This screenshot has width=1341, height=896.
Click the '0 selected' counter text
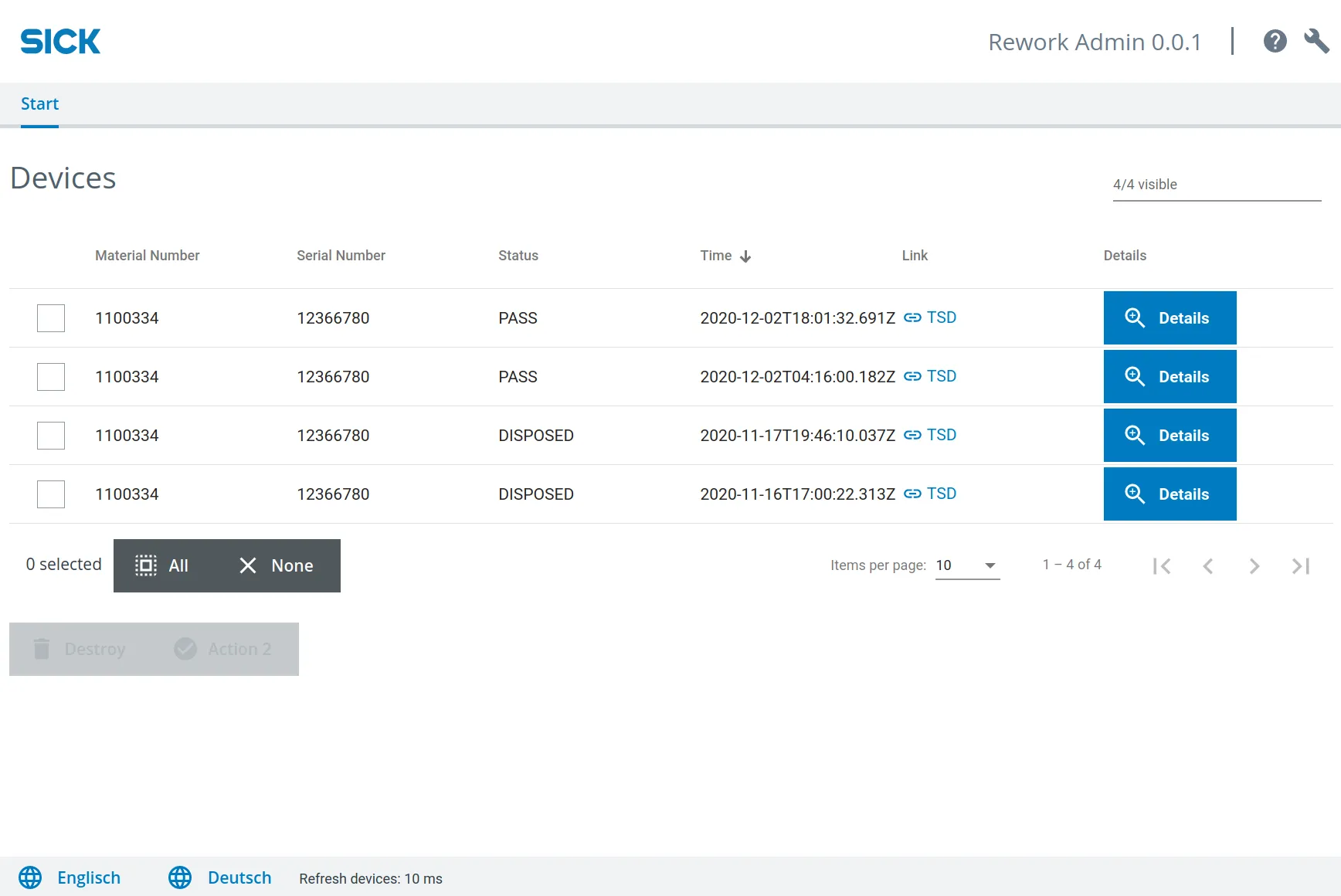tap(63, 565)
